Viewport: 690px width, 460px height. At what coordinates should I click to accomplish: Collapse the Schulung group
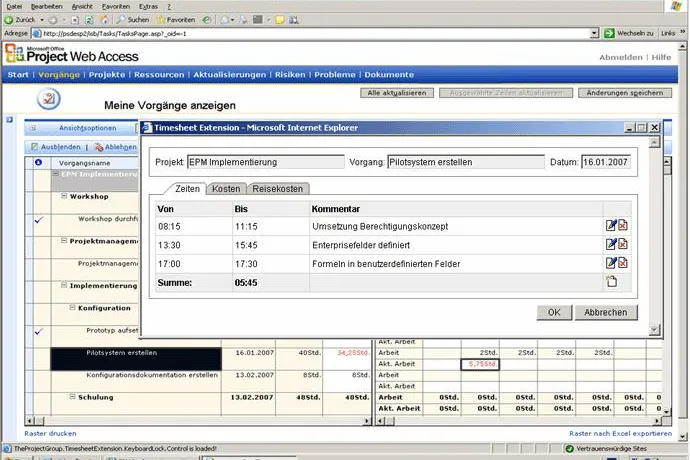(x=72, y=397)
